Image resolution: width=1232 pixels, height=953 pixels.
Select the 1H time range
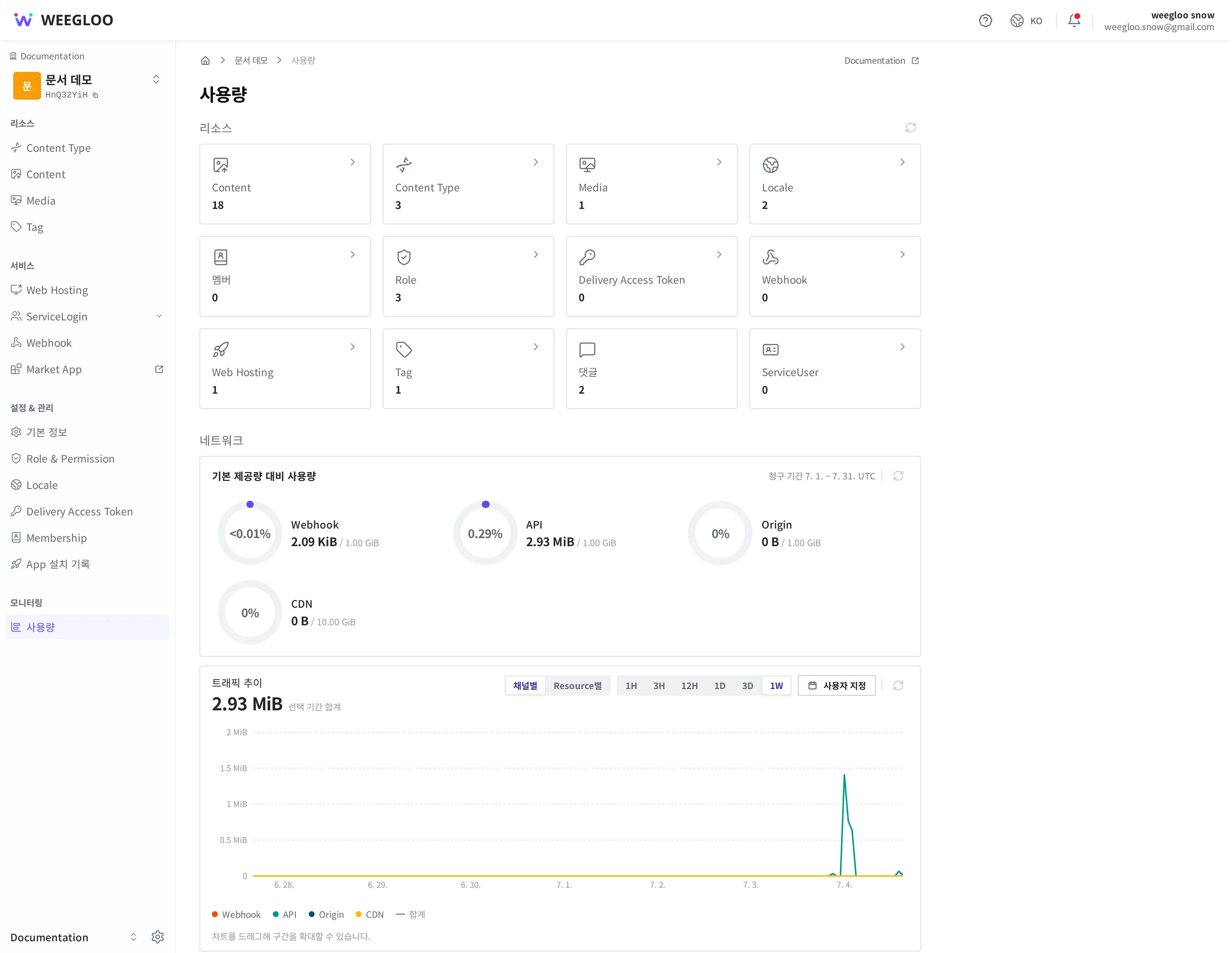tap(631, 686)
